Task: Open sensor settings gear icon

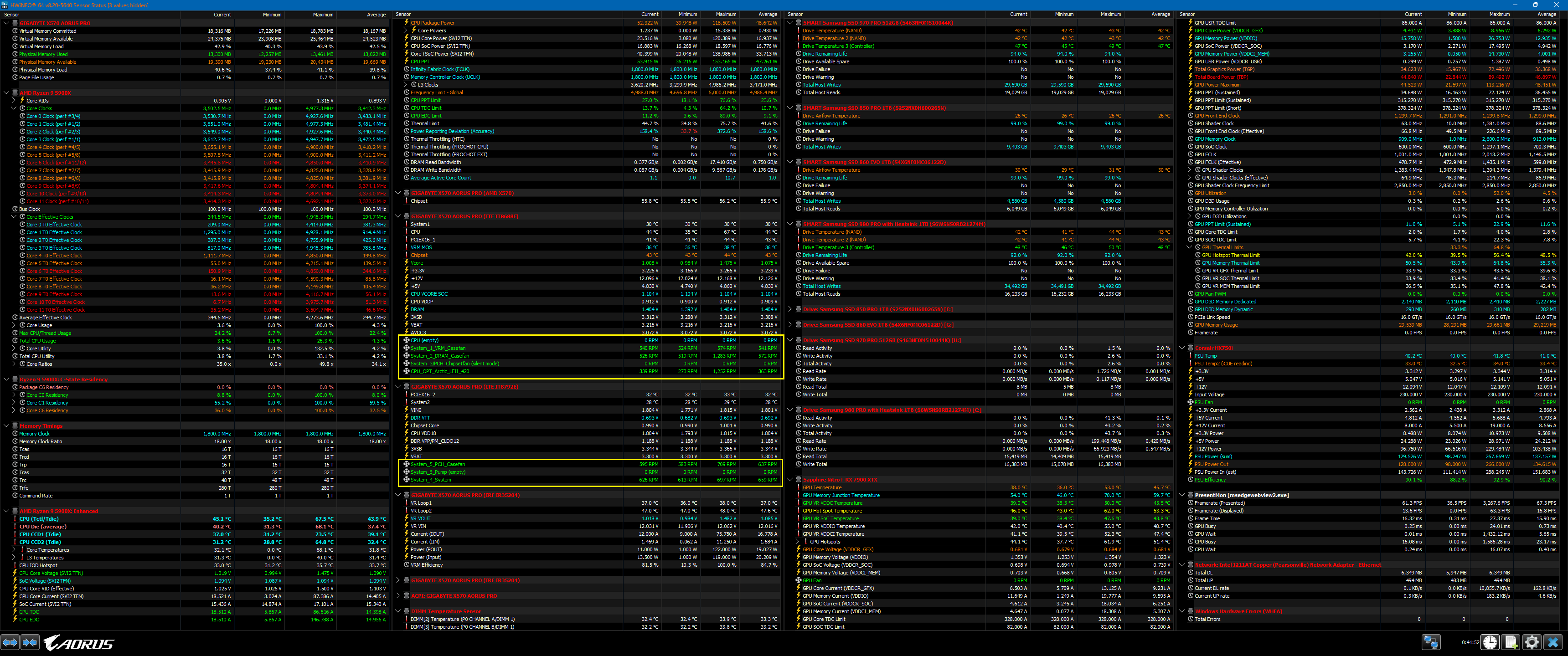Action: (1532, 643)
